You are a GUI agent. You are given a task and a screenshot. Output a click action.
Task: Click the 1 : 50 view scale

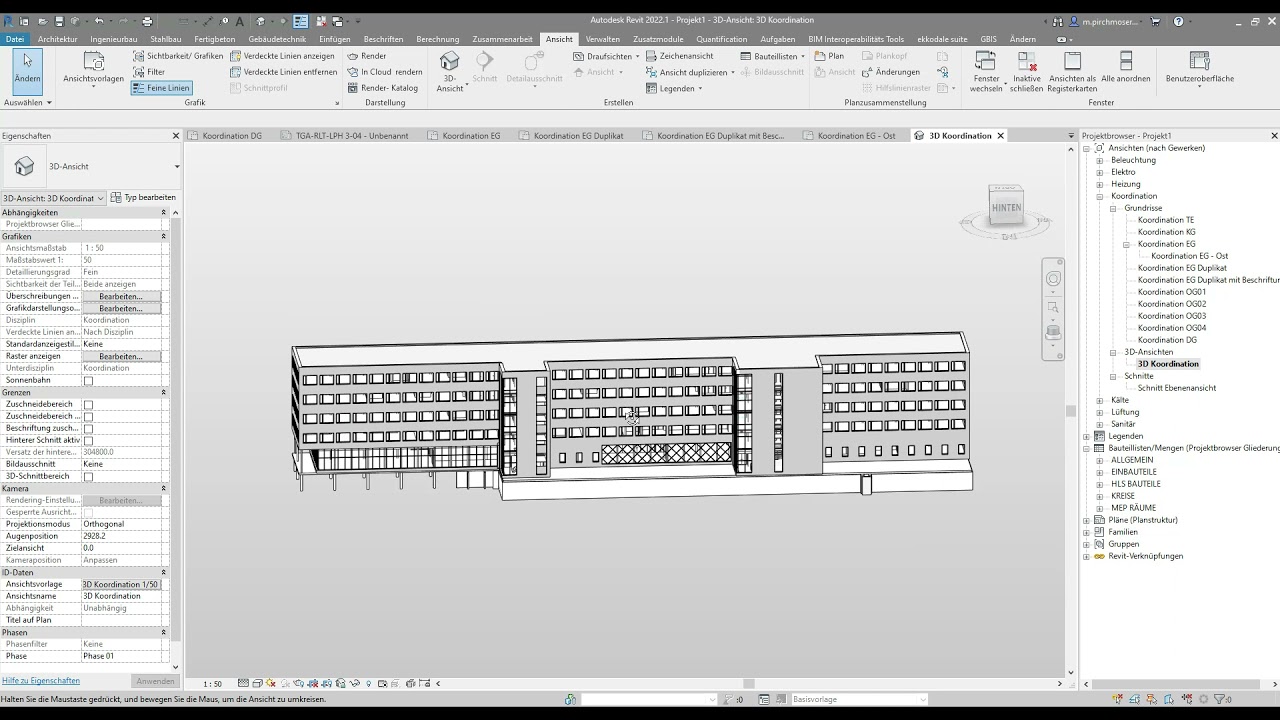coord(212,684)
